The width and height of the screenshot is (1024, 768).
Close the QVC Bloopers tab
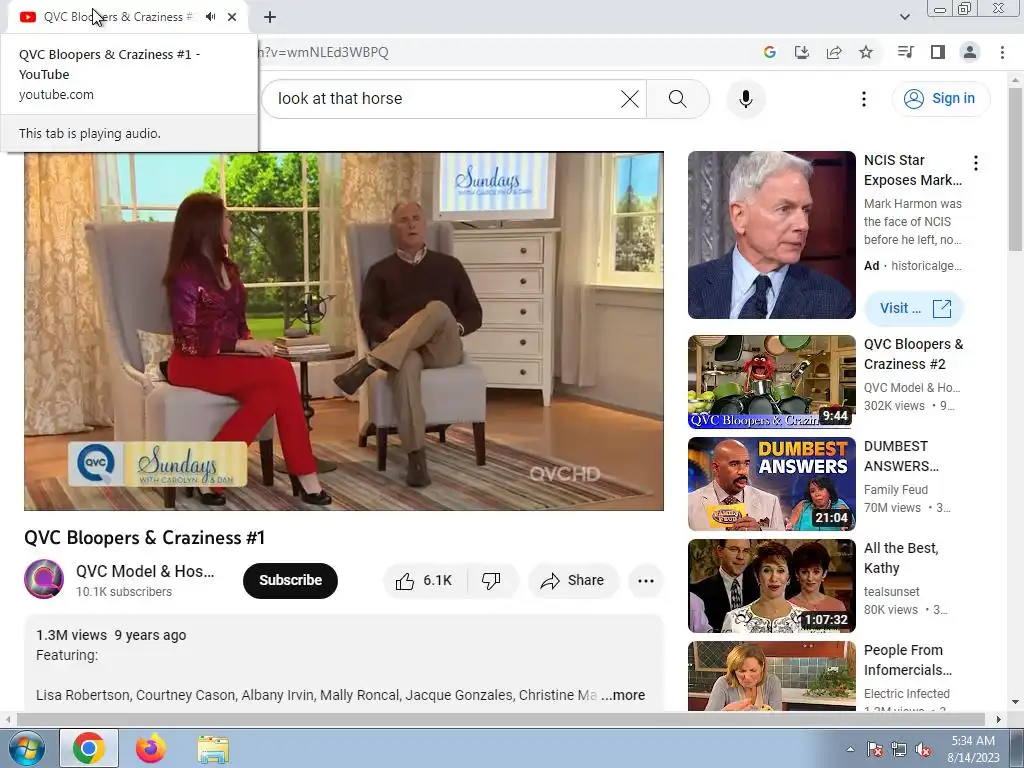232,17
